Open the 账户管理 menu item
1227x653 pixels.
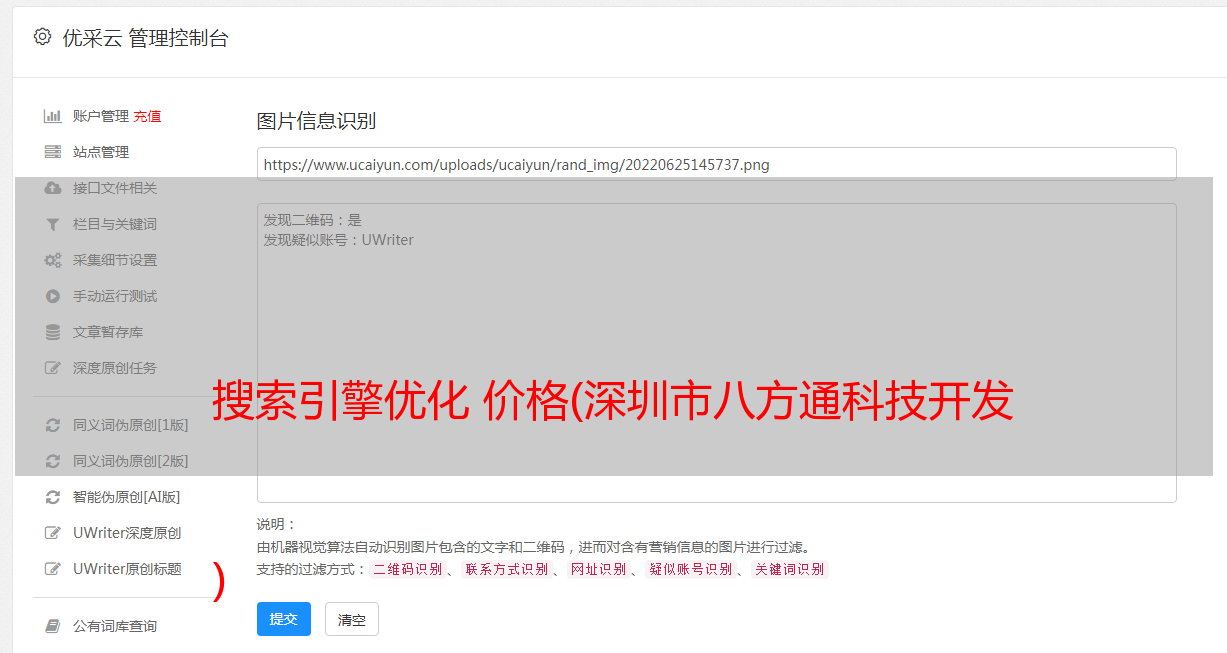[101, 116]
